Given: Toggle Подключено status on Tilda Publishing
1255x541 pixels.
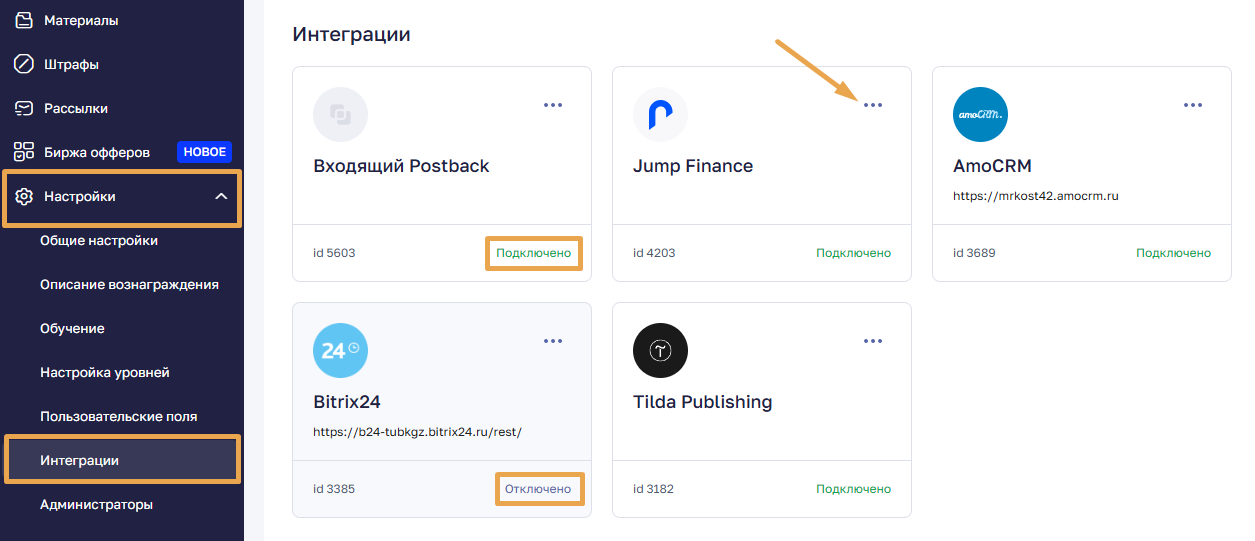Looking at the screenshot, I should pyautogui.click(x=853, y=489).
